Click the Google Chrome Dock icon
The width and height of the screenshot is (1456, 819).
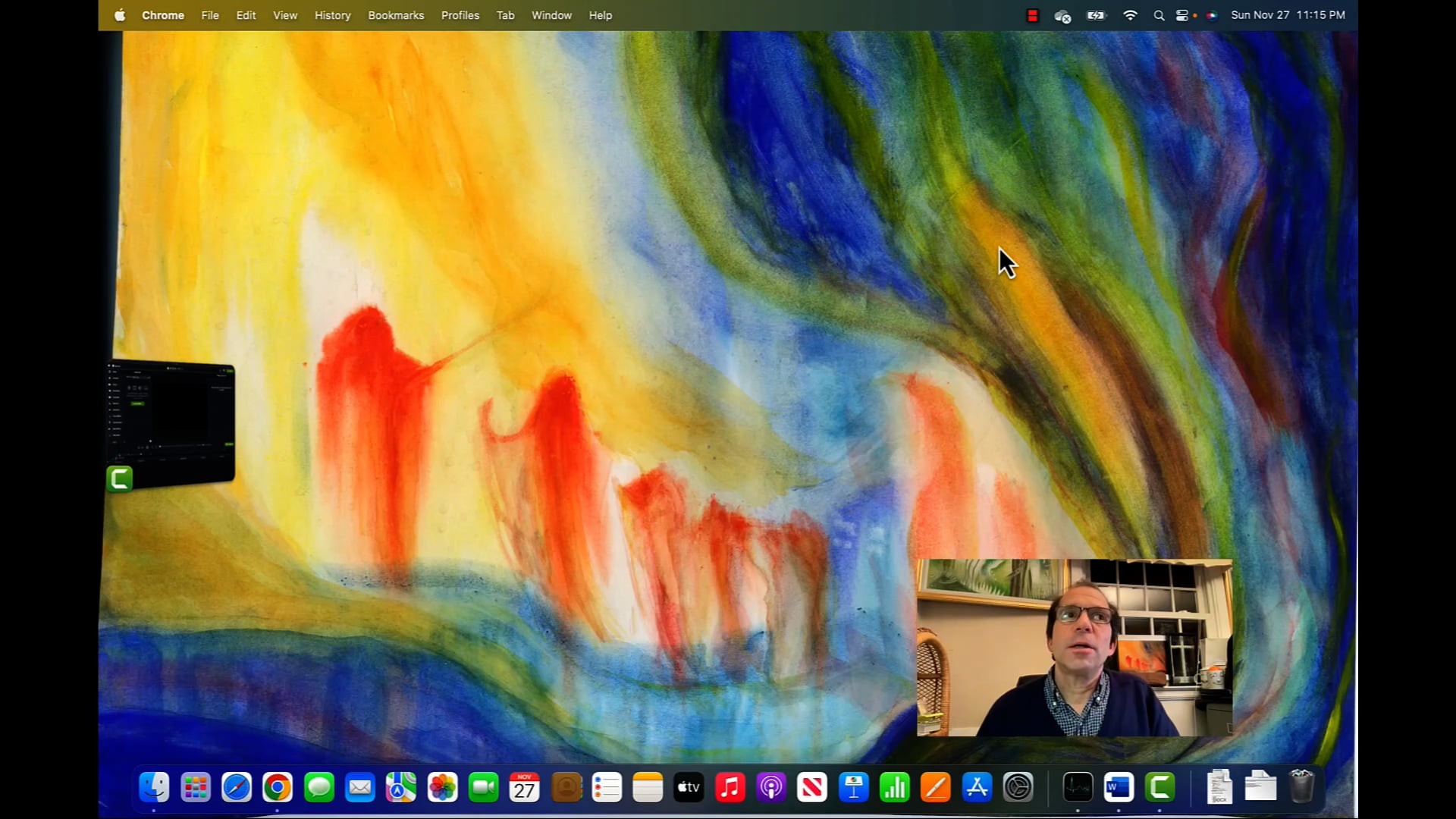pyautogui.click(x=278, y=787)
